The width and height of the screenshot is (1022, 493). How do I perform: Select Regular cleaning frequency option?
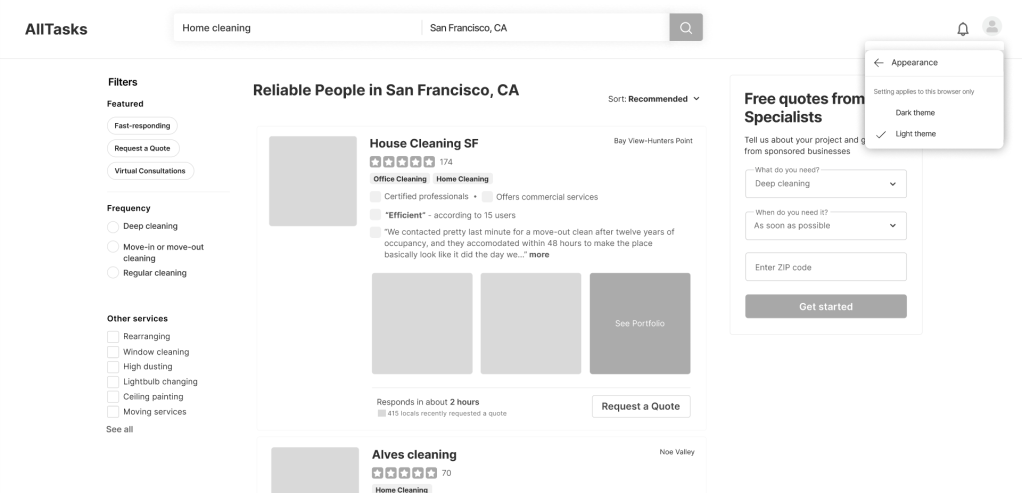pyautogui.click(x=113, y=273)
